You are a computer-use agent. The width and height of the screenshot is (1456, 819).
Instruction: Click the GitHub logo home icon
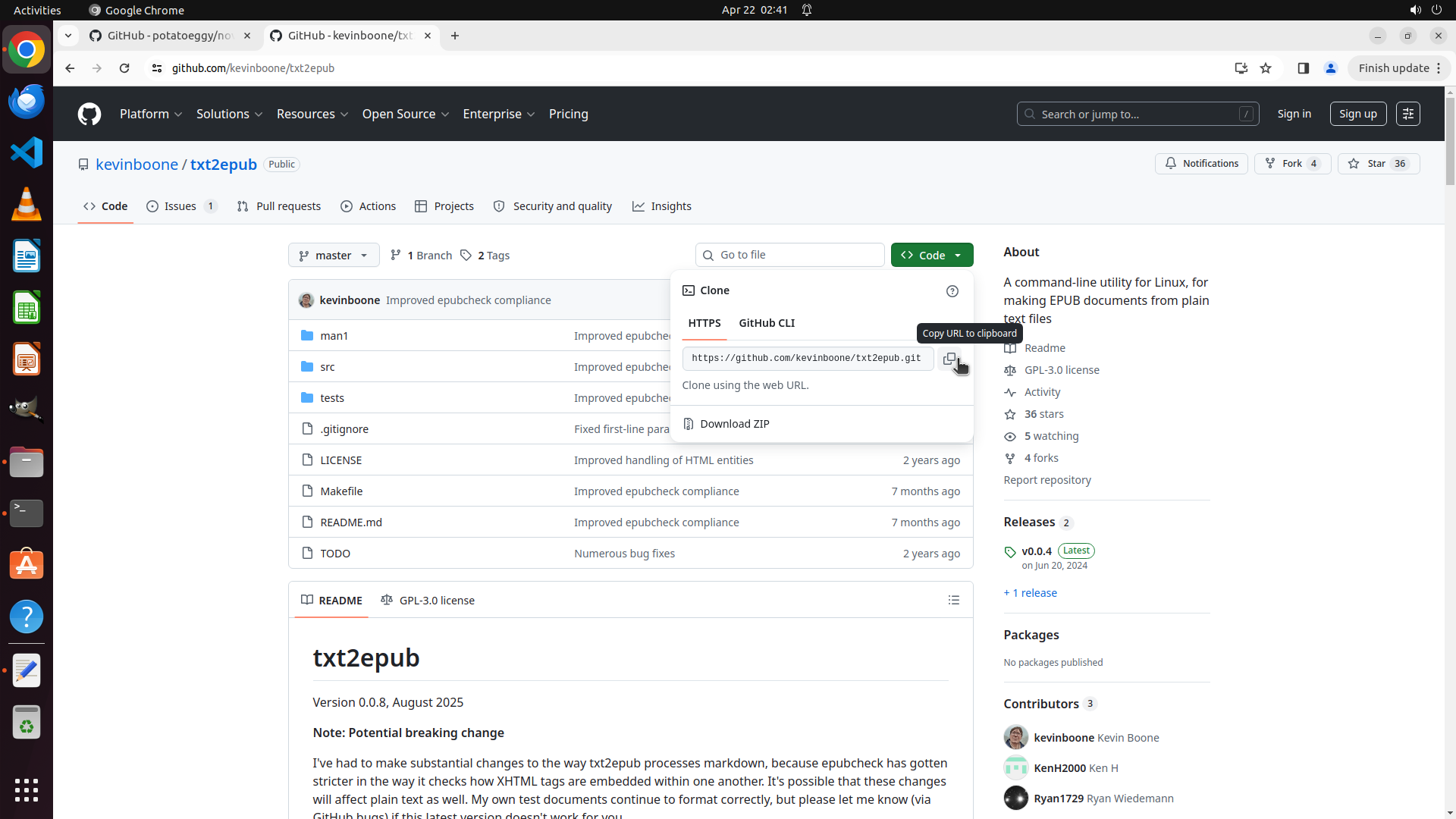point(89,114)
